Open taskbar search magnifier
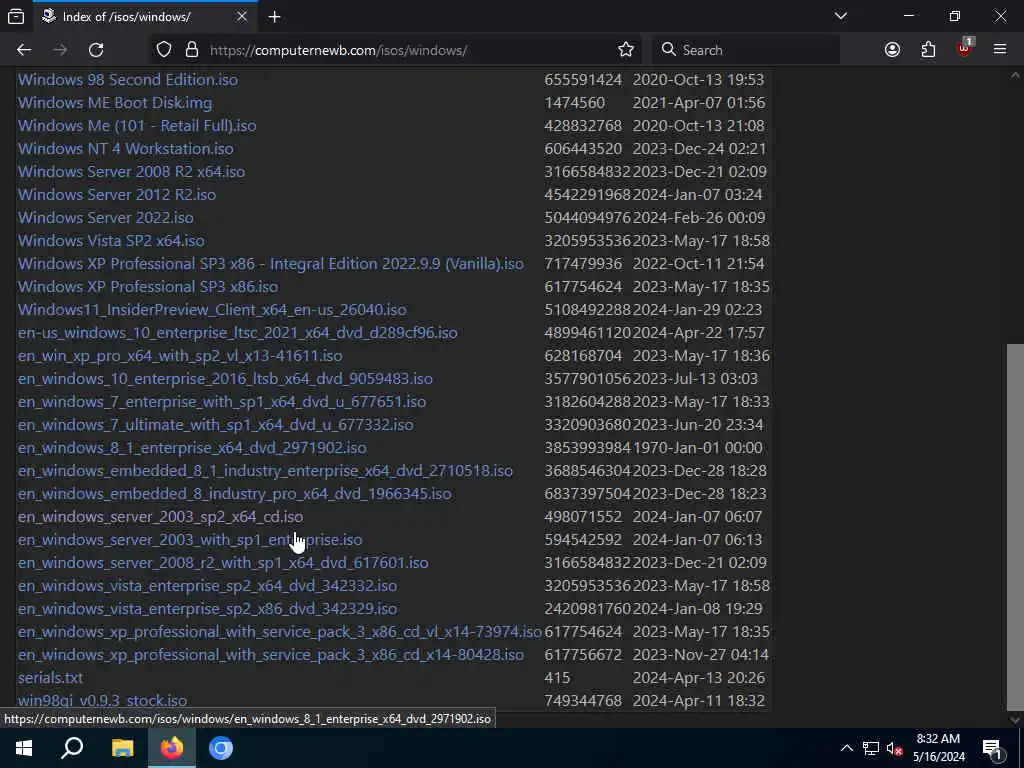 pyautogui.click(x=72, y=748)
